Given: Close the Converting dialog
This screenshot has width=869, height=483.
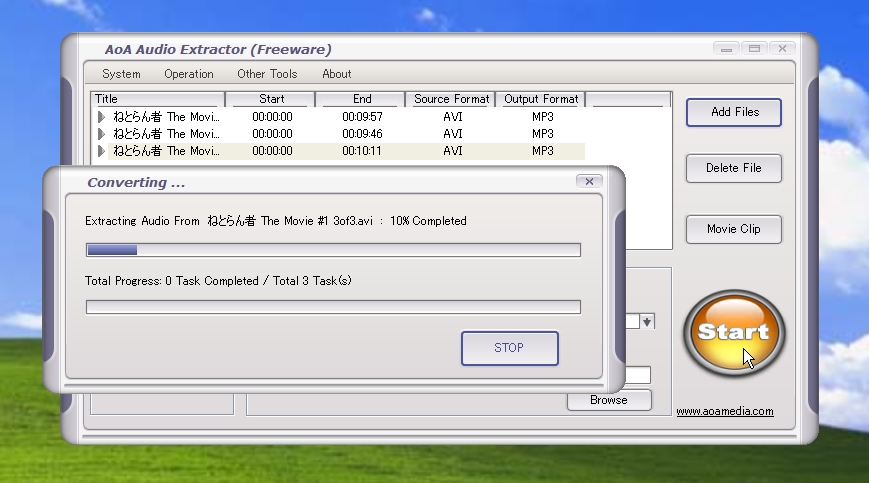Looking at the screenshot, I should tap(589, 181).
